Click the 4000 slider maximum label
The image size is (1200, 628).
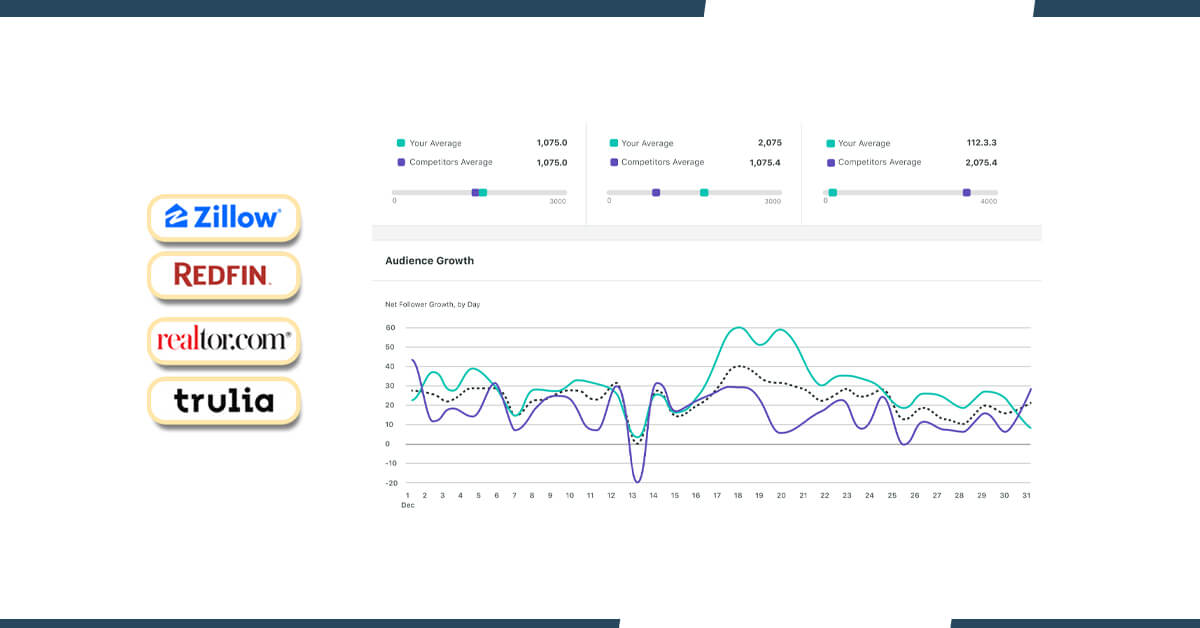point(989,202)
